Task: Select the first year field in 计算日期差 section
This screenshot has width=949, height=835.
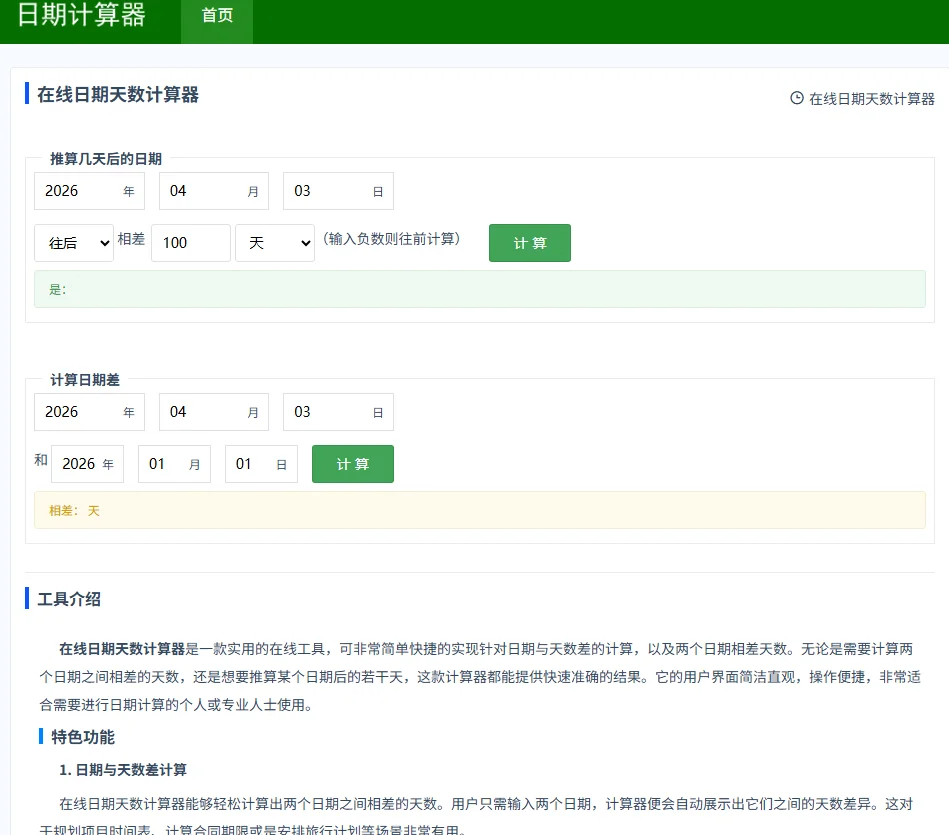Action: pyautogui.click(x=89, y=411)
